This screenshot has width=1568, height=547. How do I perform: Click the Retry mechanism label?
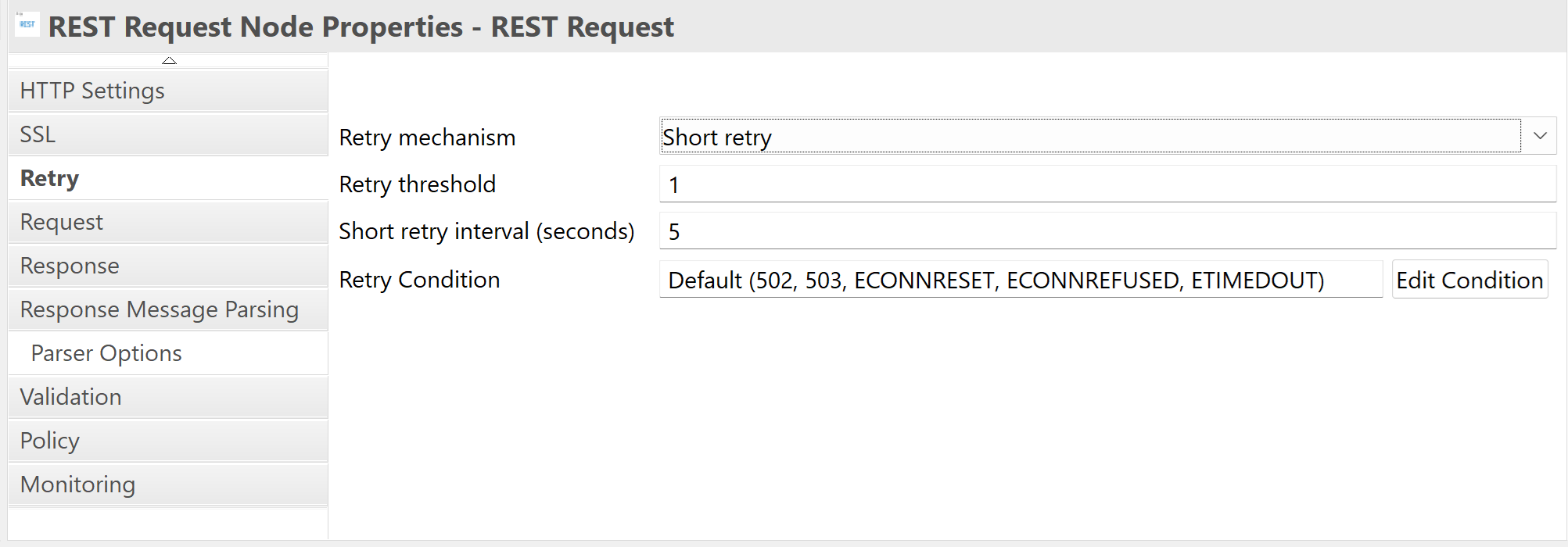coord(427,138)
